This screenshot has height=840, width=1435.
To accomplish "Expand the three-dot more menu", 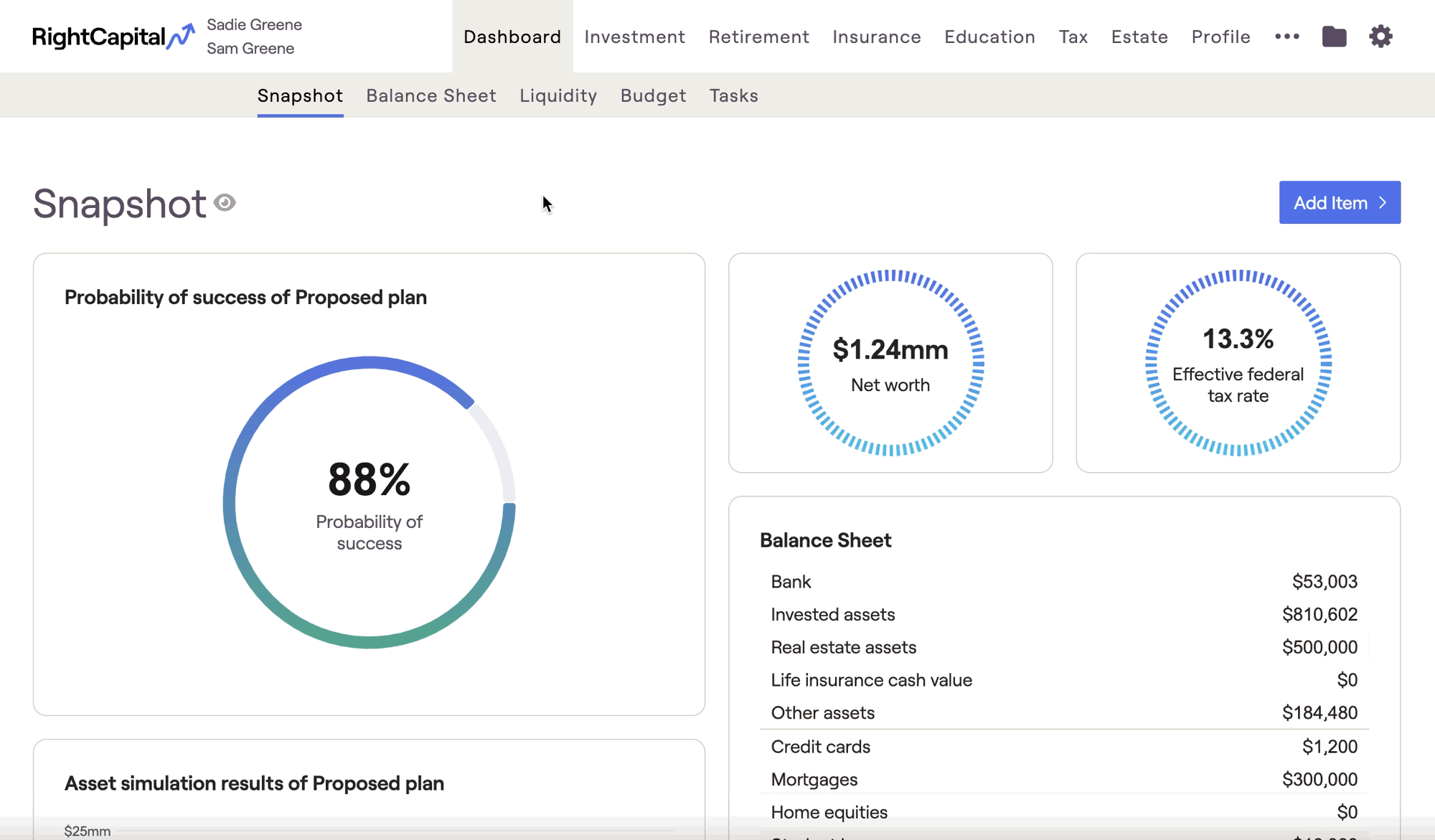I will tap(1287, 37).
